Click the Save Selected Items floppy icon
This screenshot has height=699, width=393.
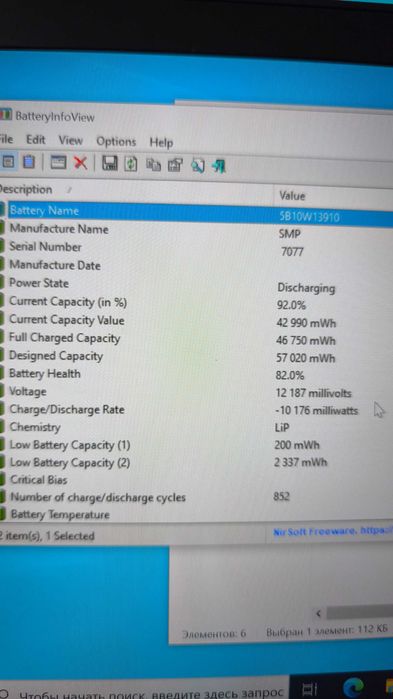pyautogui.click(x=110, y=164)
